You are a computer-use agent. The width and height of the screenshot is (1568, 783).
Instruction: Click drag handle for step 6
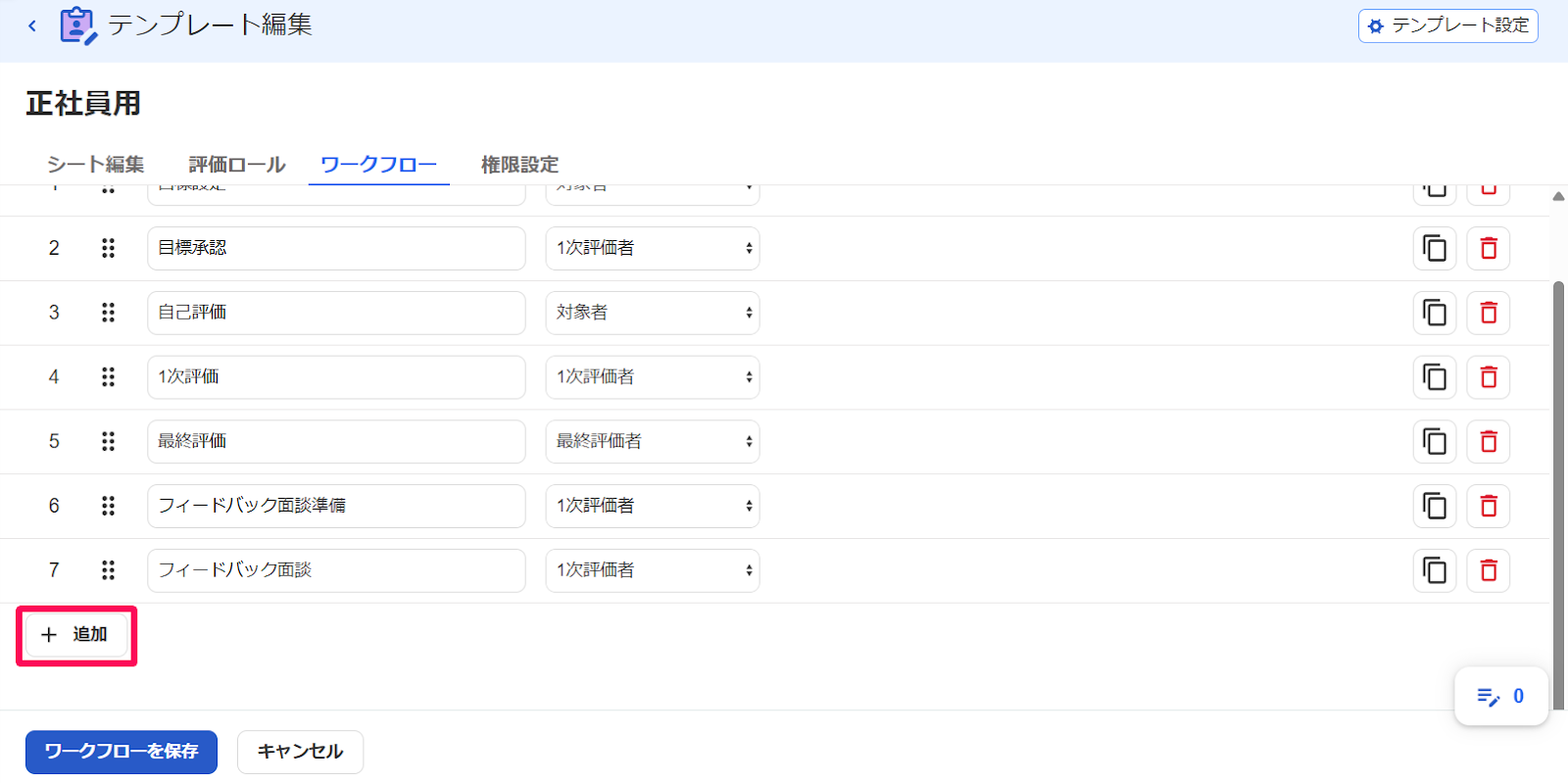(108, 506)
